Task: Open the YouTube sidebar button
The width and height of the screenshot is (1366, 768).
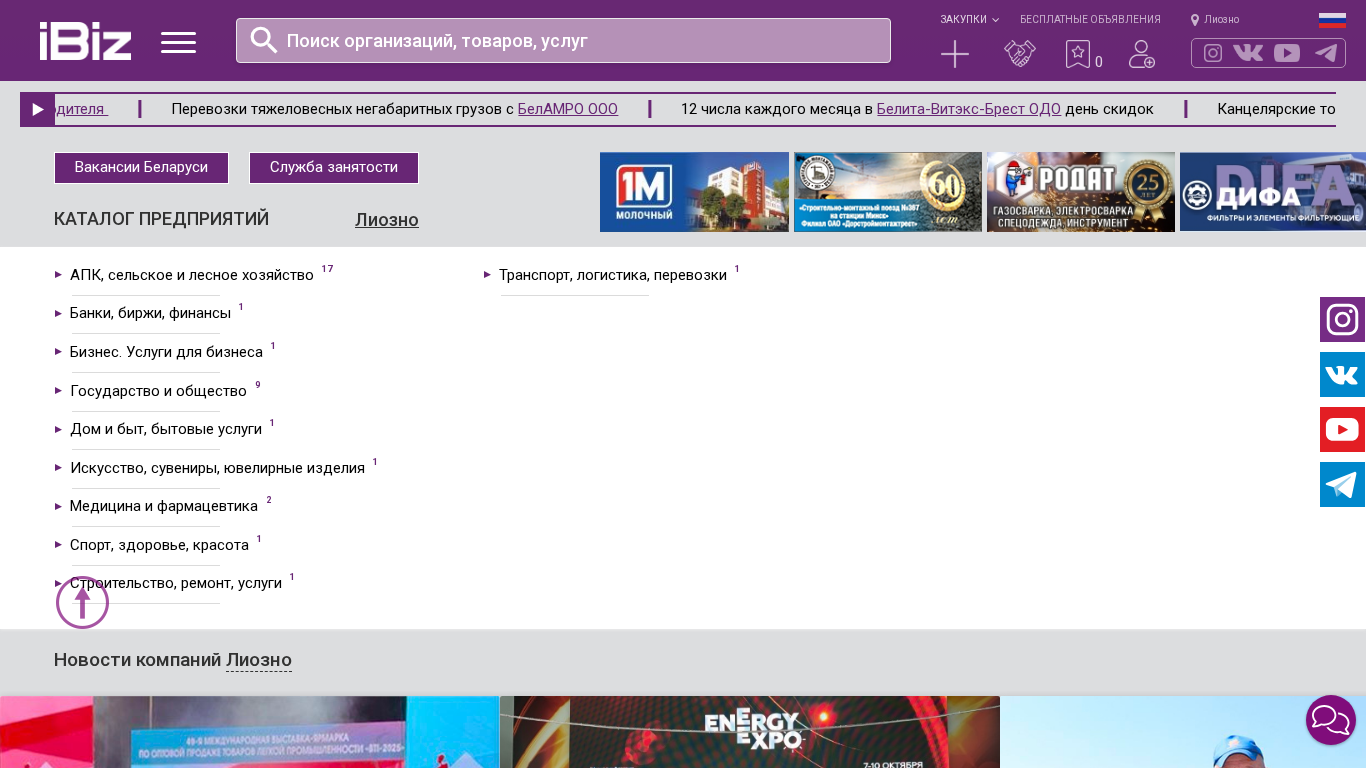Action: (x=1342, y=430)
